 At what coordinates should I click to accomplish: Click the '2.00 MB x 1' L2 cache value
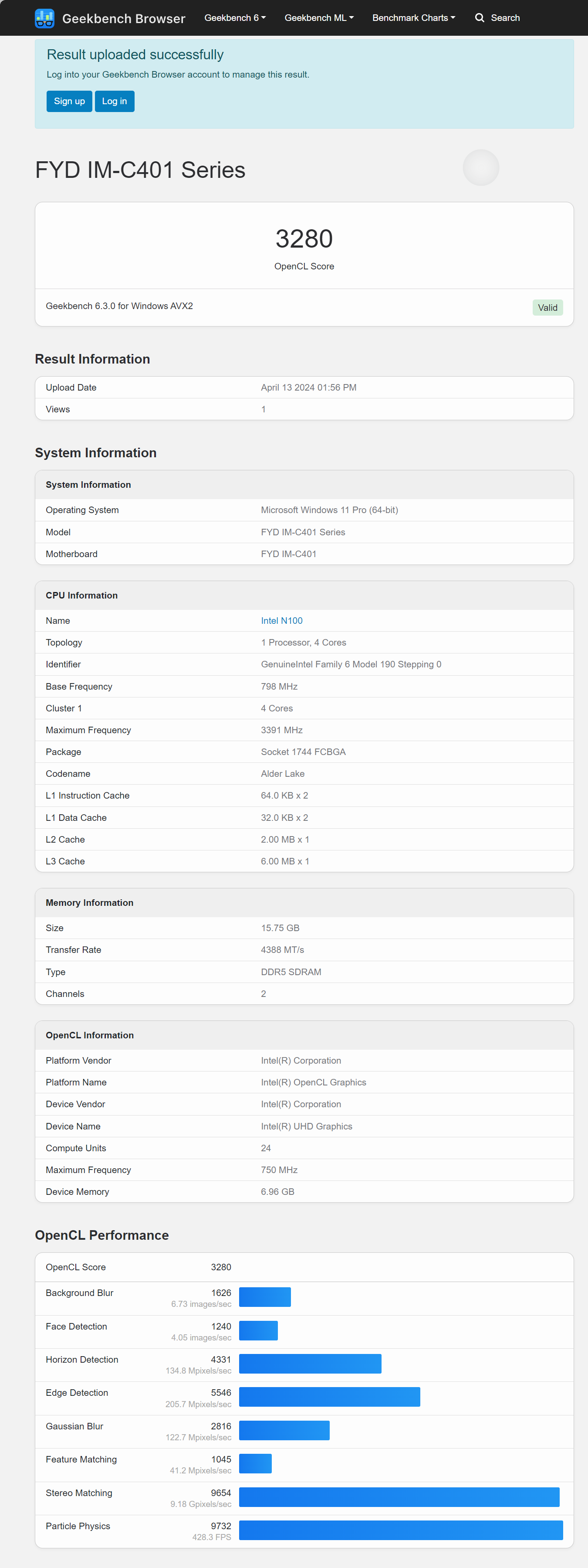(285, 839)
